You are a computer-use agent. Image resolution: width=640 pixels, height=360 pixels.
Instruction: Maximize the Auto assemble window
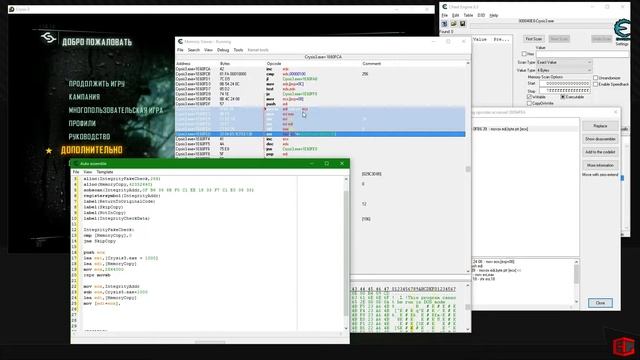[x=327, y=163]
